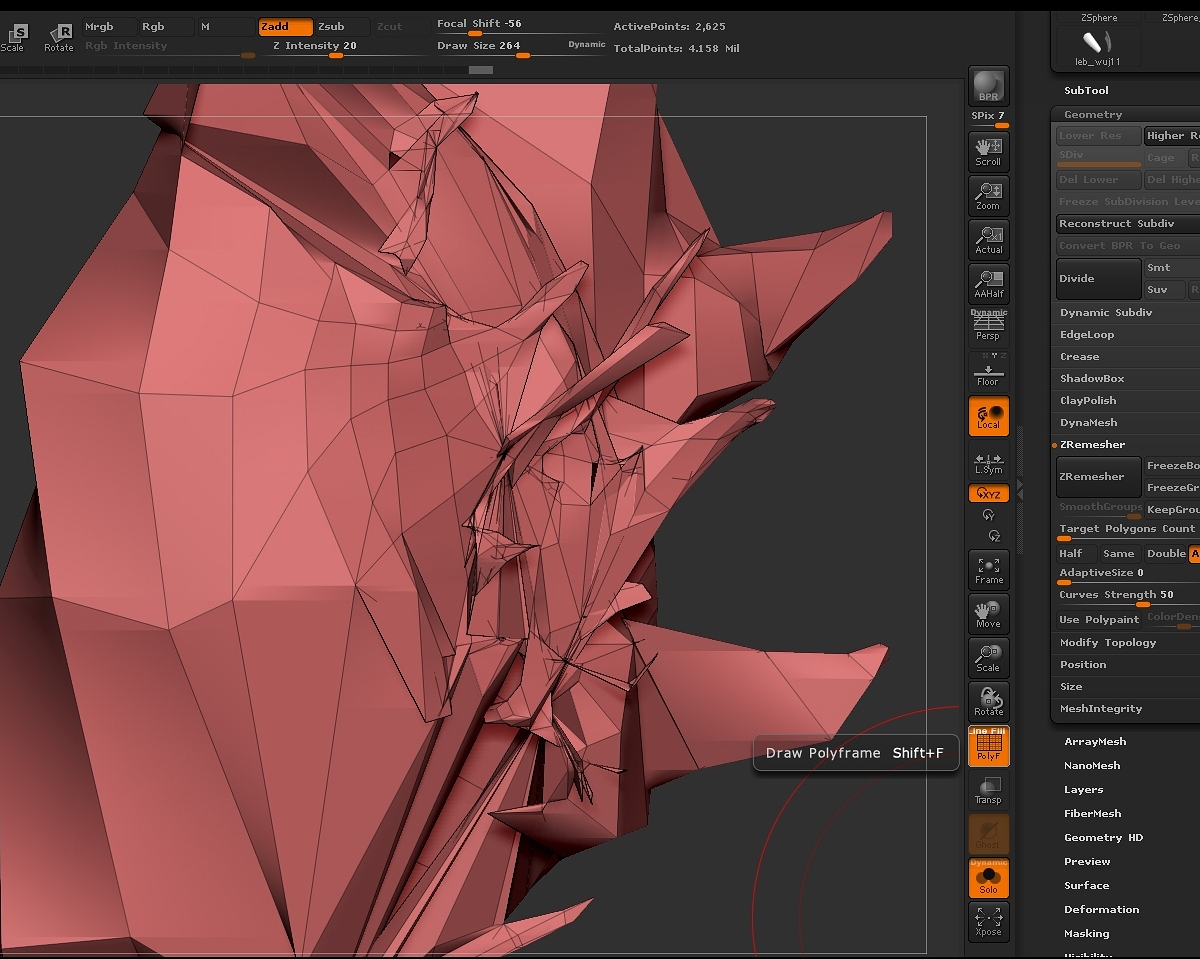Enable Transp transparency mode
Image resolution: width=1200 pixels, height=959 pixels.
(989, 789)
